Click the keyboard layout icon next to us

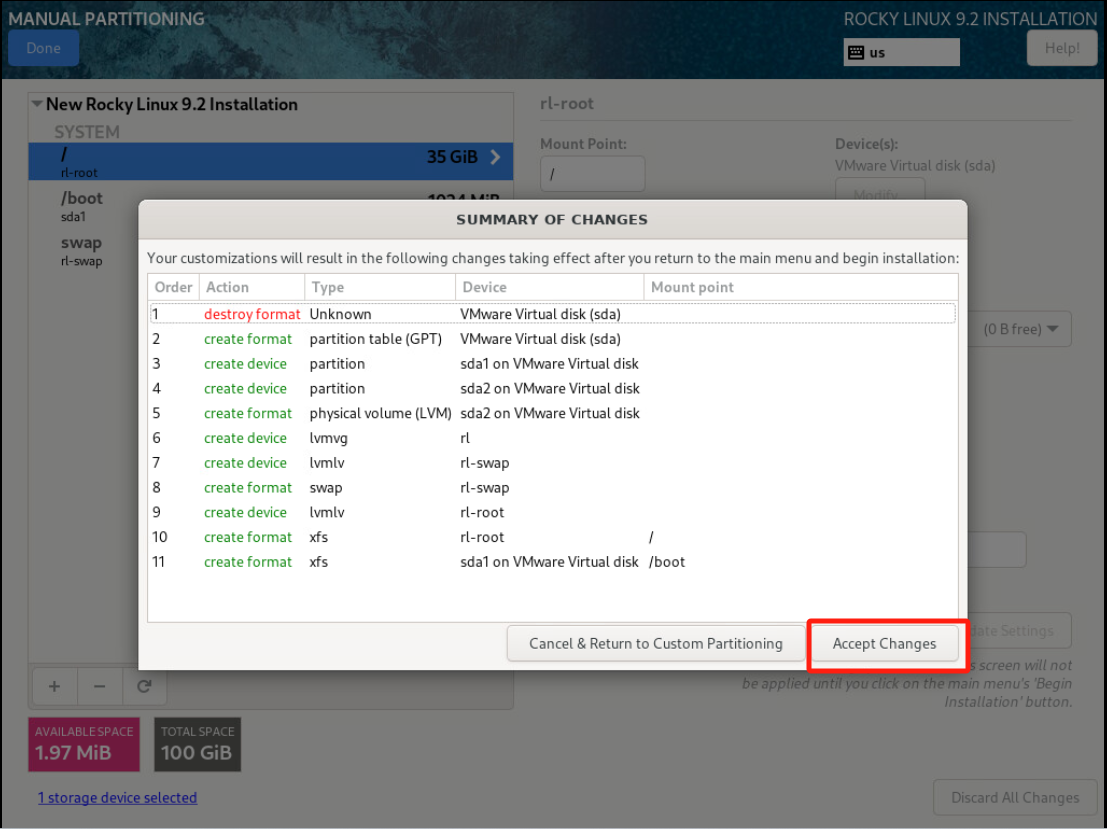click(856, 52)
